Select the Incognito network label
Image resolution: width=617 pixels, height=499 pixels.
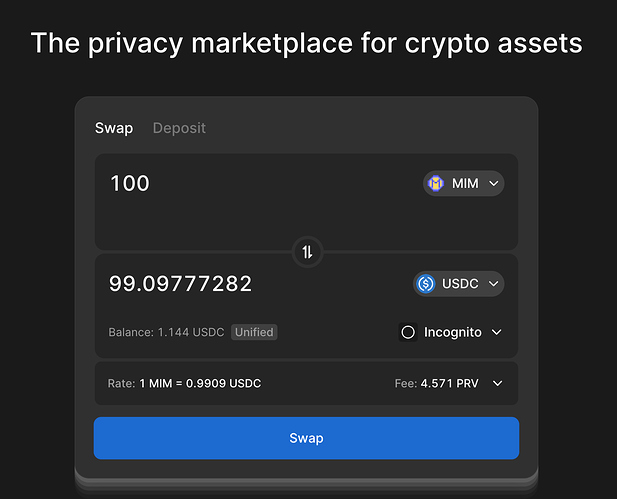pyautogui.click(x=453, y=333)
